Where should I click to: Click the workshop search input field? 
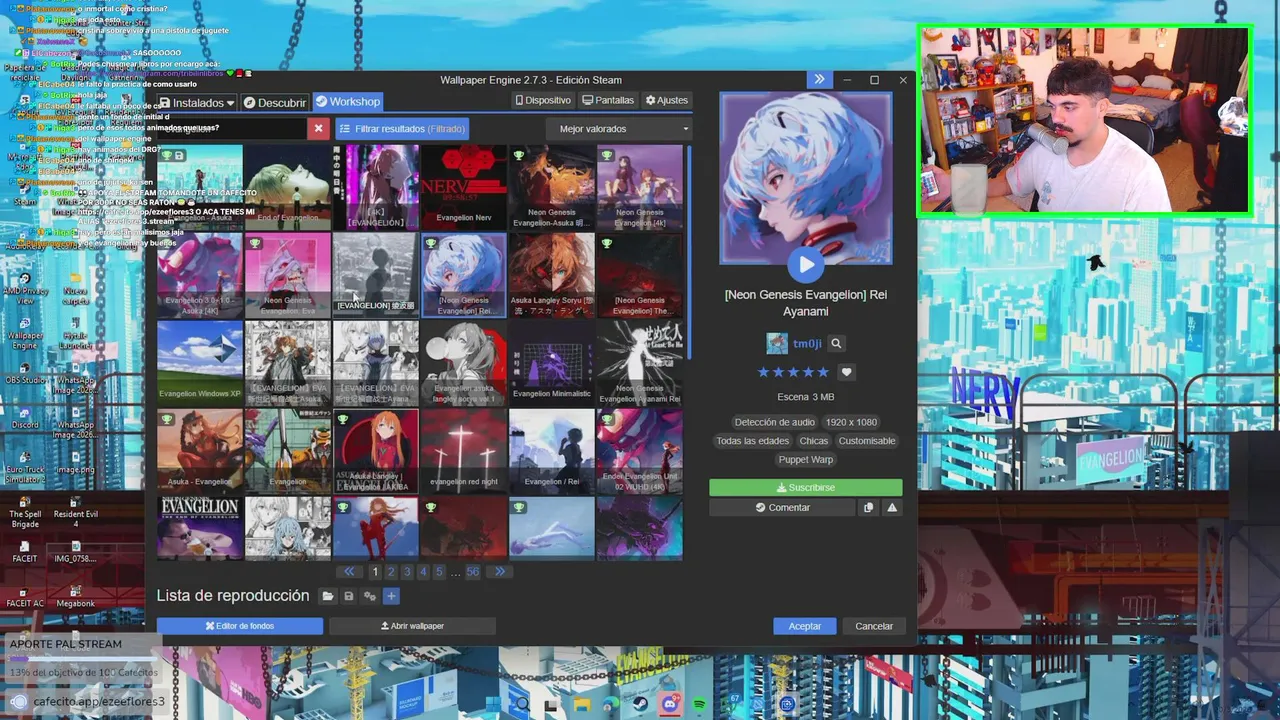(232, 128)
